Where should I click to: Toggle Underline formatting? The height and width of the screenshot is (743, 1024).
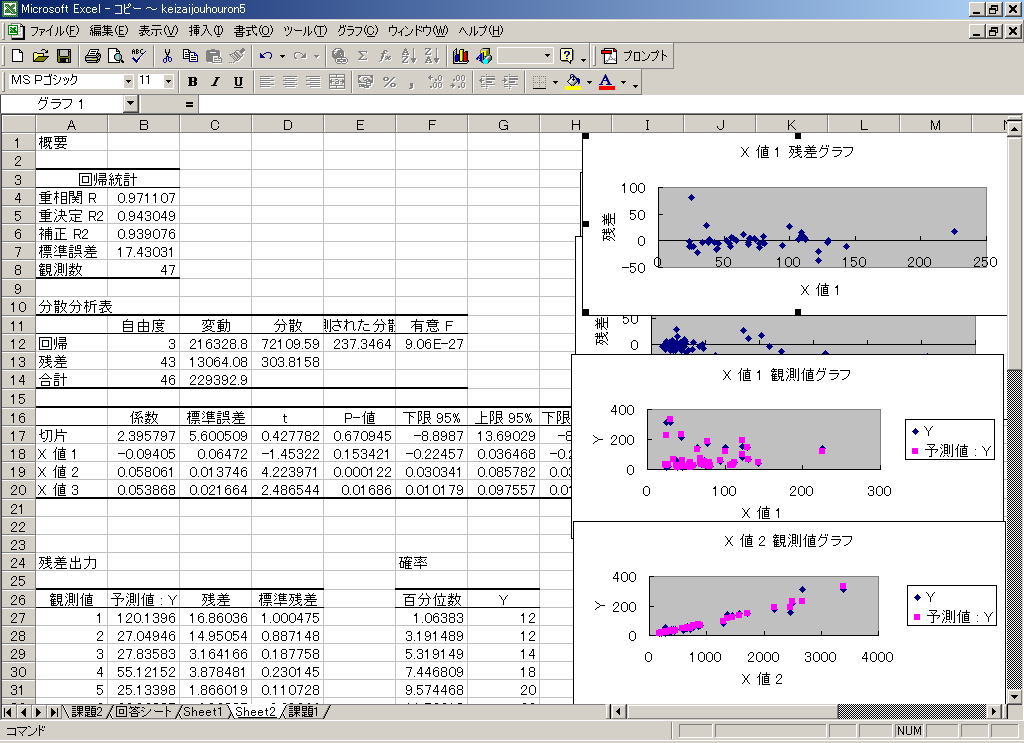238,82
